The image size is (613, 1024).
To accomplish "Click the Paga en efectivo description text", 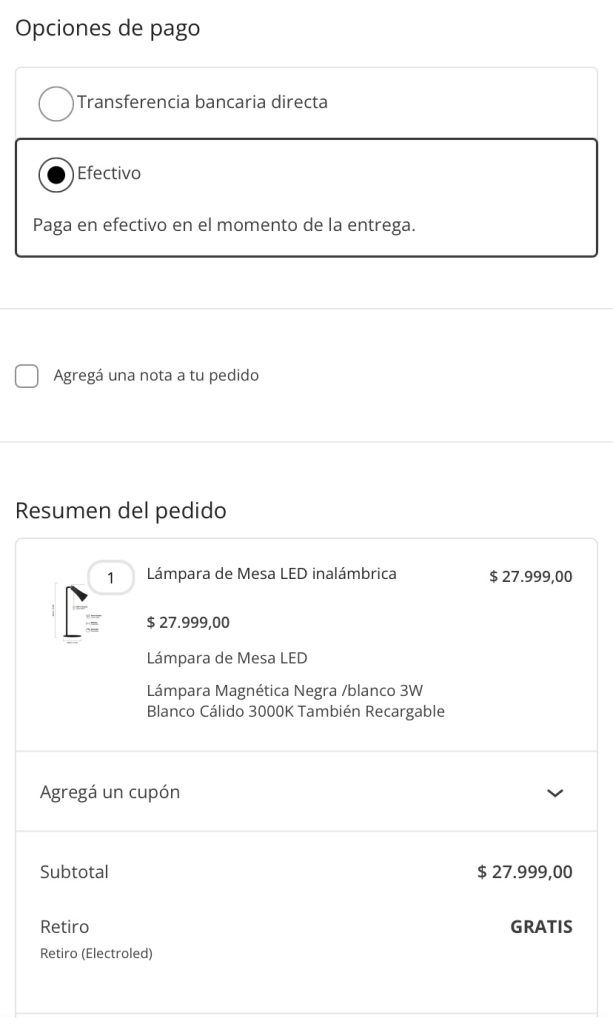I will pyautogui.click(x=223, y=225).
